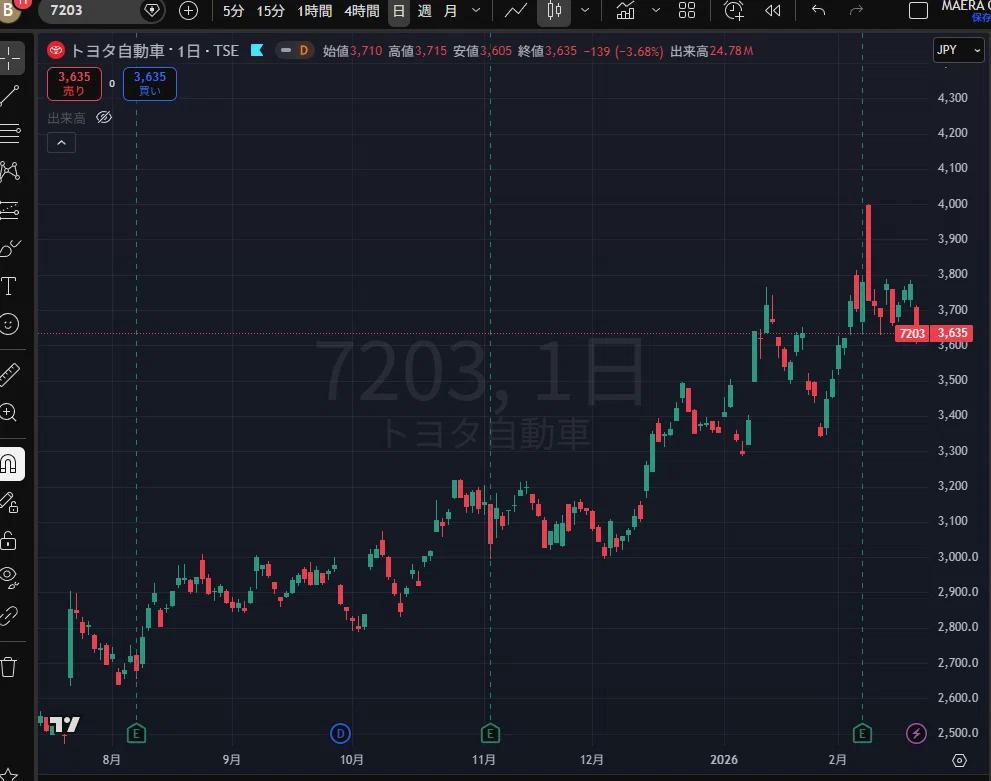
Task: Select the pattern XABCD tool
Action: click(10, 171)
